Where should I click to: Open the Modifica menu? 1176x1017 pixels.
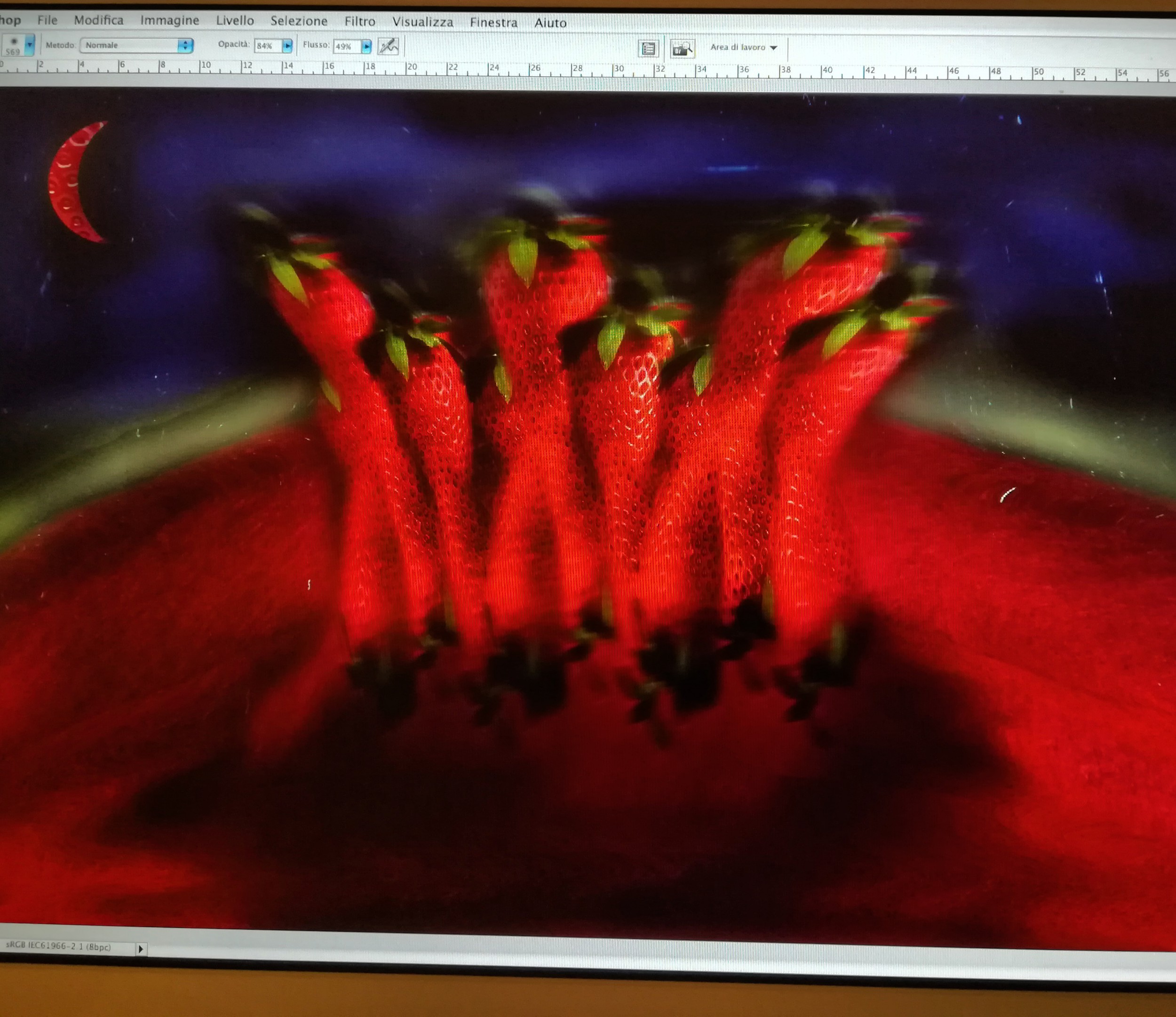tap(99, 20)
